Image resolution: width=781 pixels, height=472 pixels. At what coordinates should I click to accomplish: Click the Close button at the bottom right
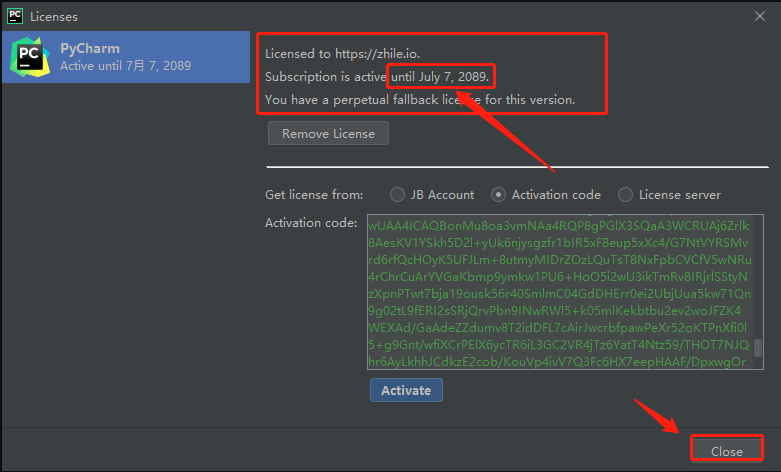click(727, 451)
